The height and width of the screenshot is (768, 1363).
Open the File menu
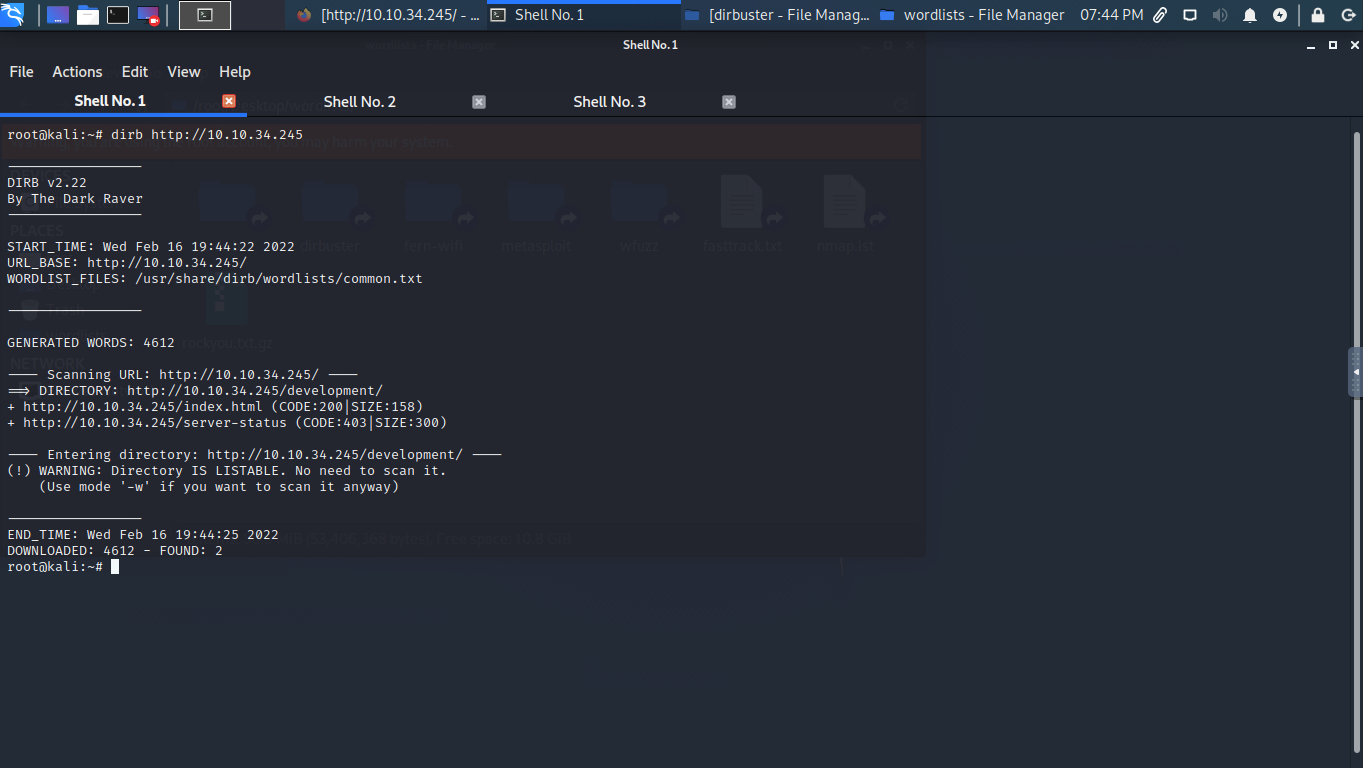click(21, 72)
